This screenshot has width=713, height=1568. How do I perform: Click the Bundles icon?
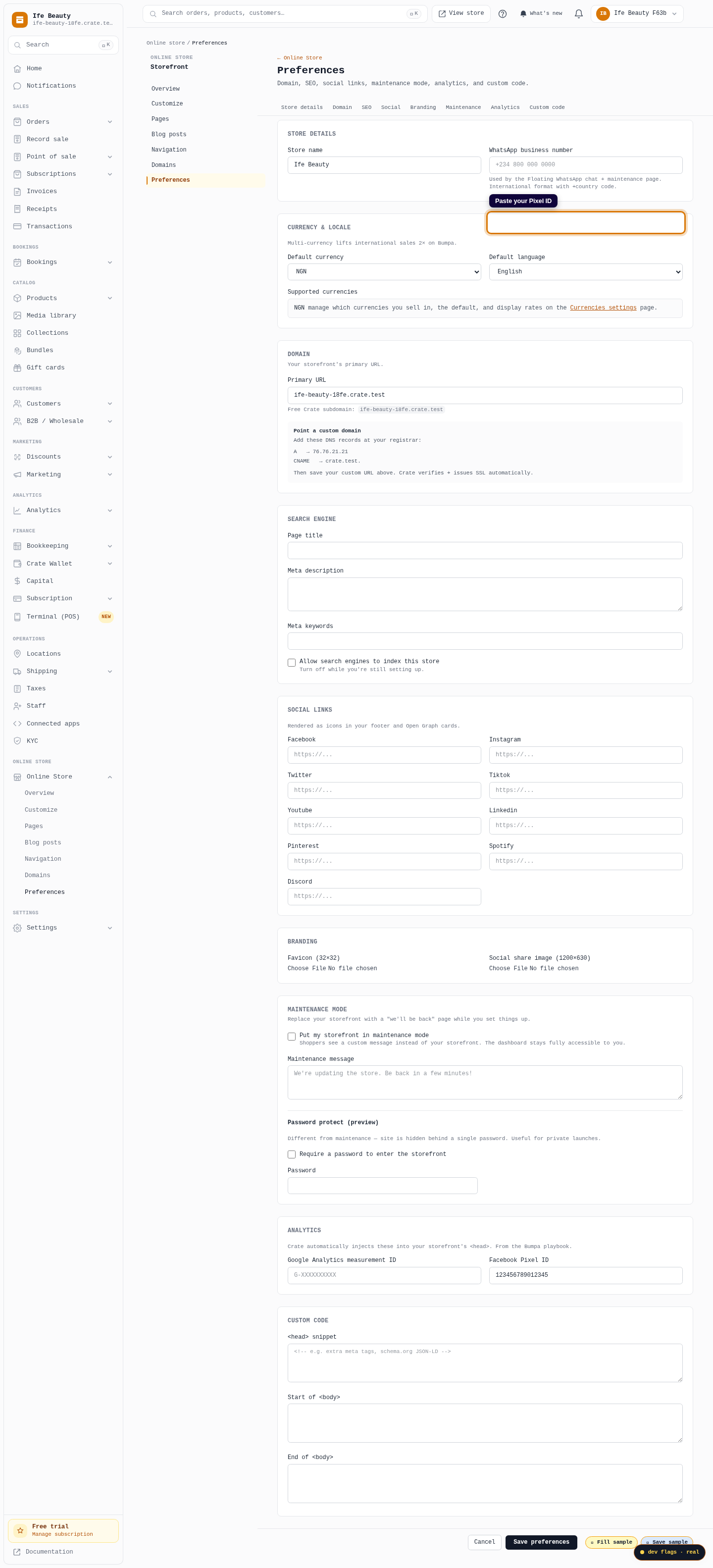point(17,351)
